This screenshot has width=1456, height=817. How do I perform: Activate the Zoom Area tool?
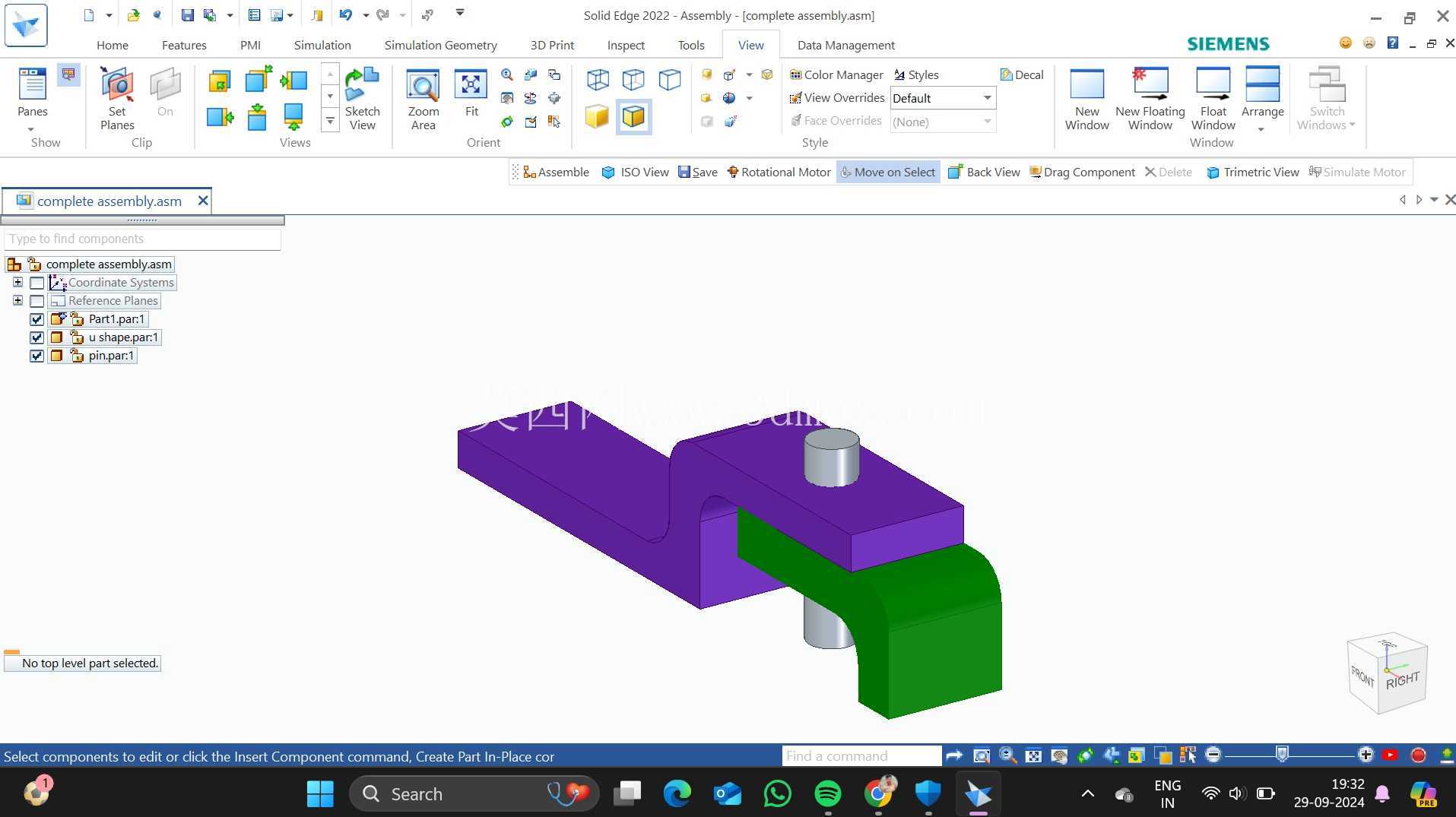click(x=423, y=99)
